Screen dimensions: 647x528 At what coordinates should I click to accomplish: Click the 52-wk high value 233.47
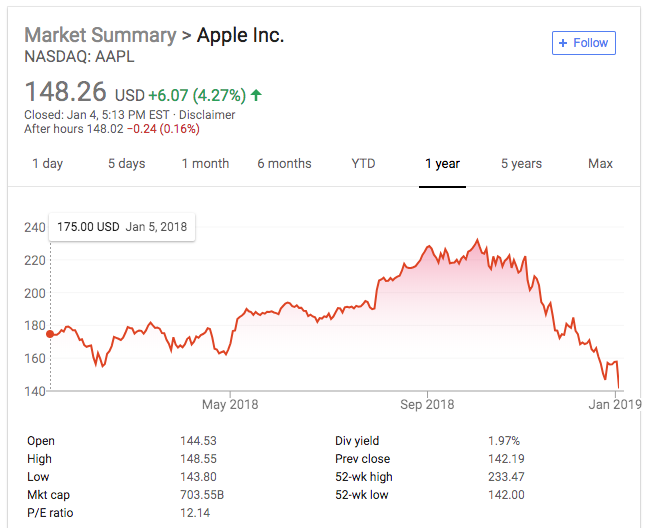click(x=506, y=477)
